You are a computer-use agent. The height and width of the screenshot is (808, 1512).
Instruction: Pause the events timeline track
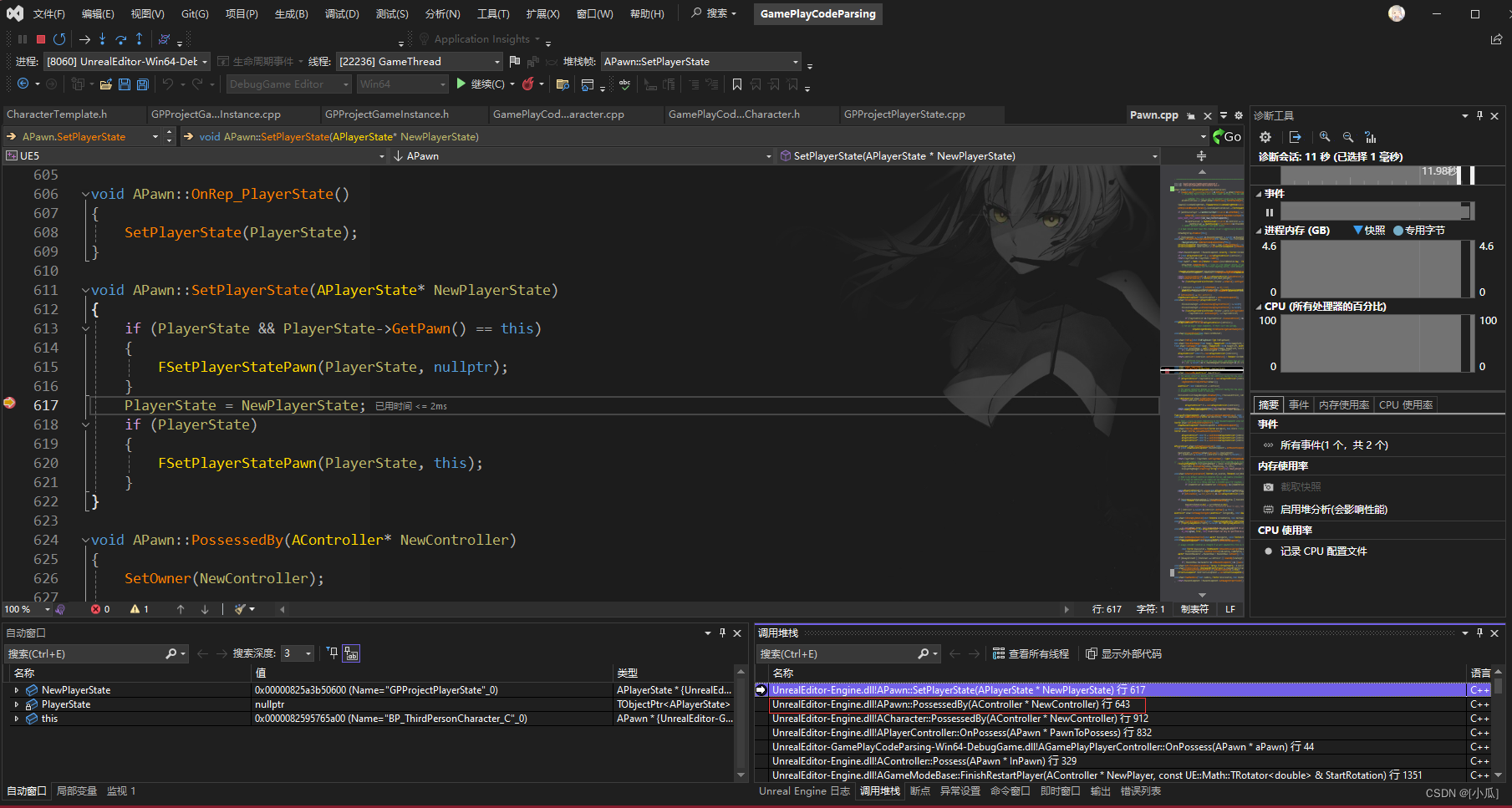pos(1270,212)
